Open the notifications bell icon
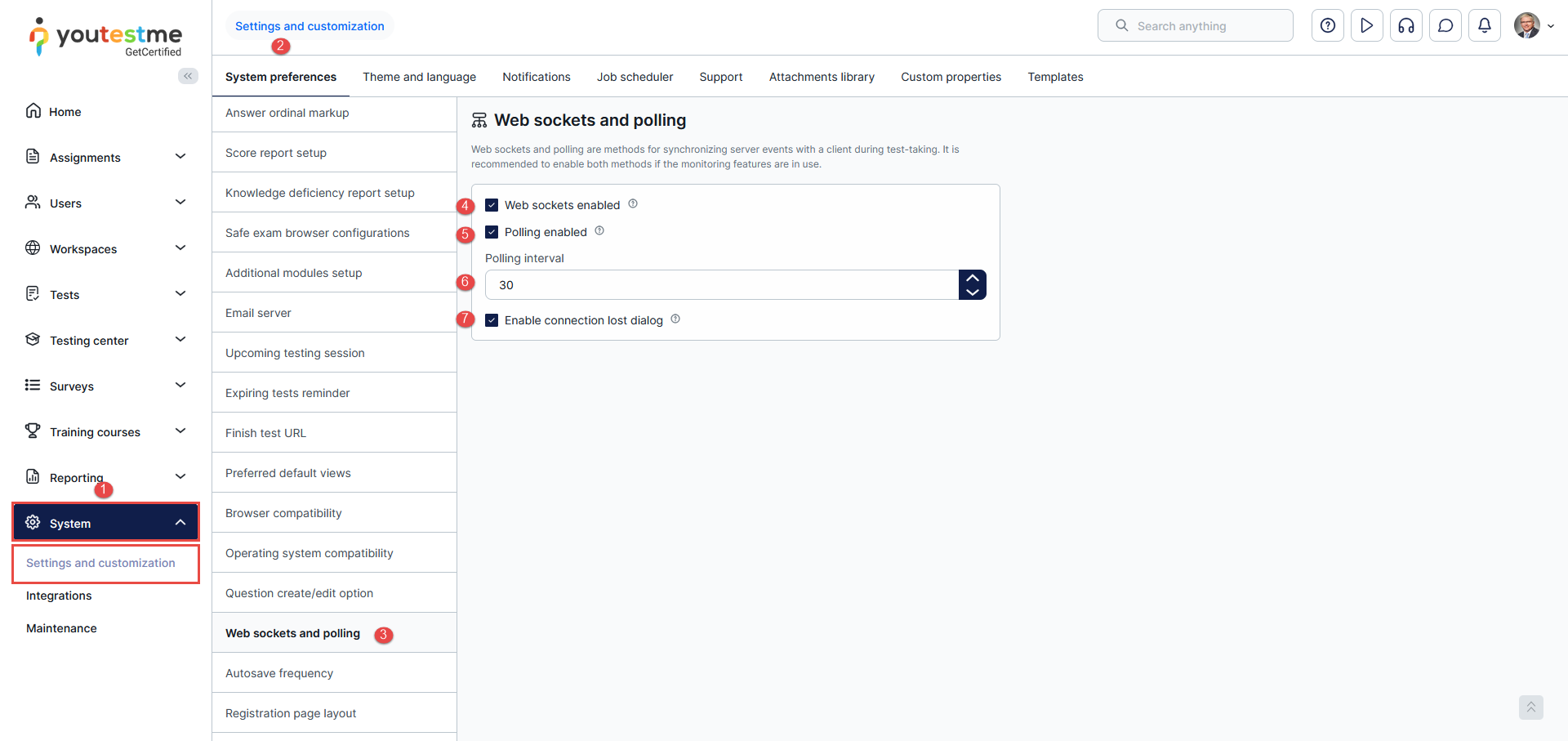 pos(1485,26)
